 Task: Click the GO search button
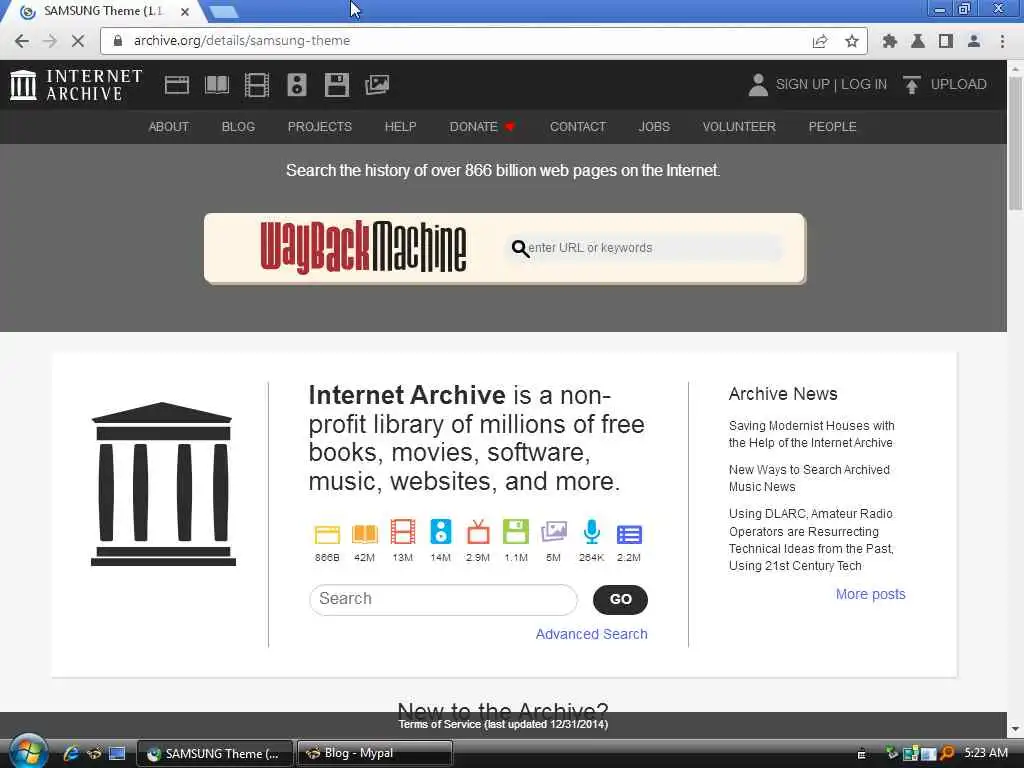tap(620, 600)
